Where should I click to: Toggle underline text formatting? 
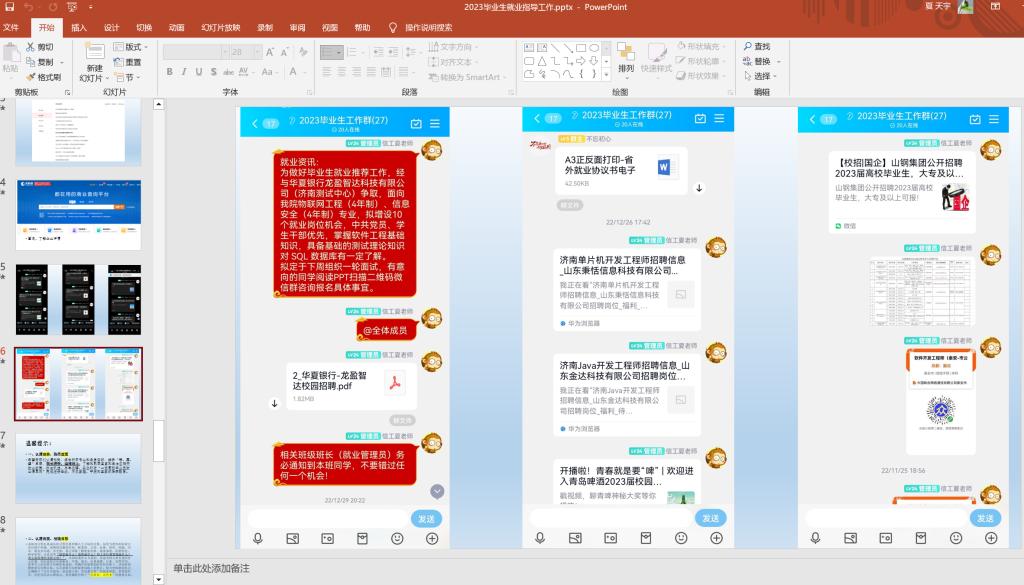point(198,72)
